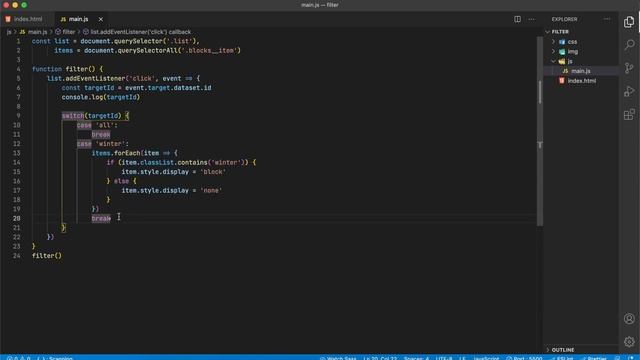Click 'break' on line 20
Screen dimensions: 640x360
point(101,218)
